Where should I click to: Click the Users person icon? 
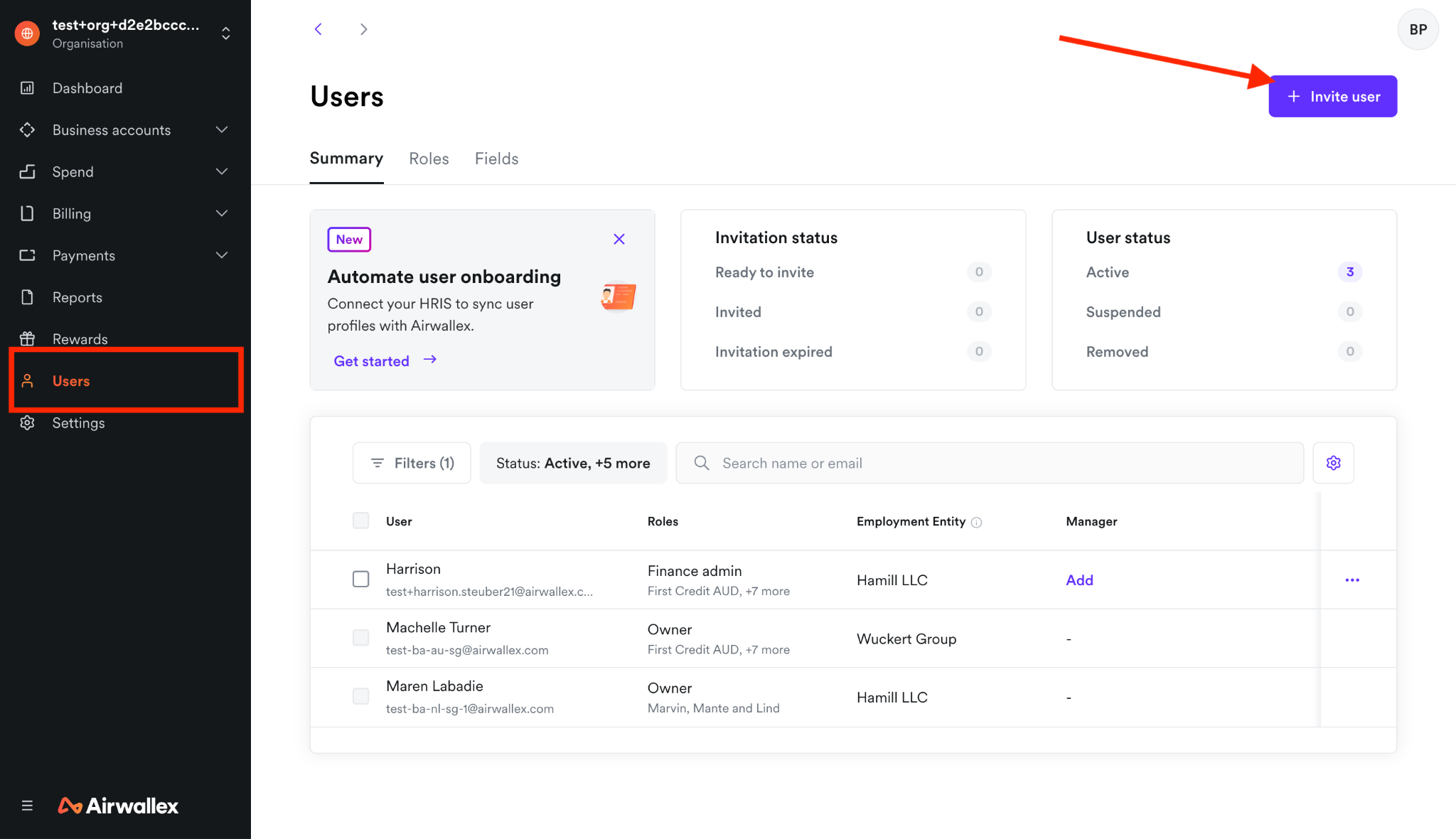click(27, 381)
